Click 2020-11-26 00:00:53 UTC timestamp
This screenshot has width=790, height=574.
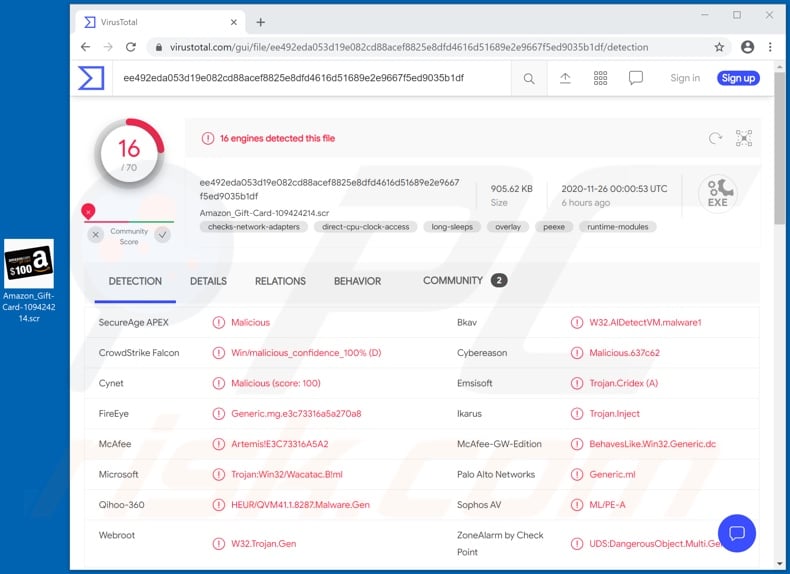pos(614,189)
